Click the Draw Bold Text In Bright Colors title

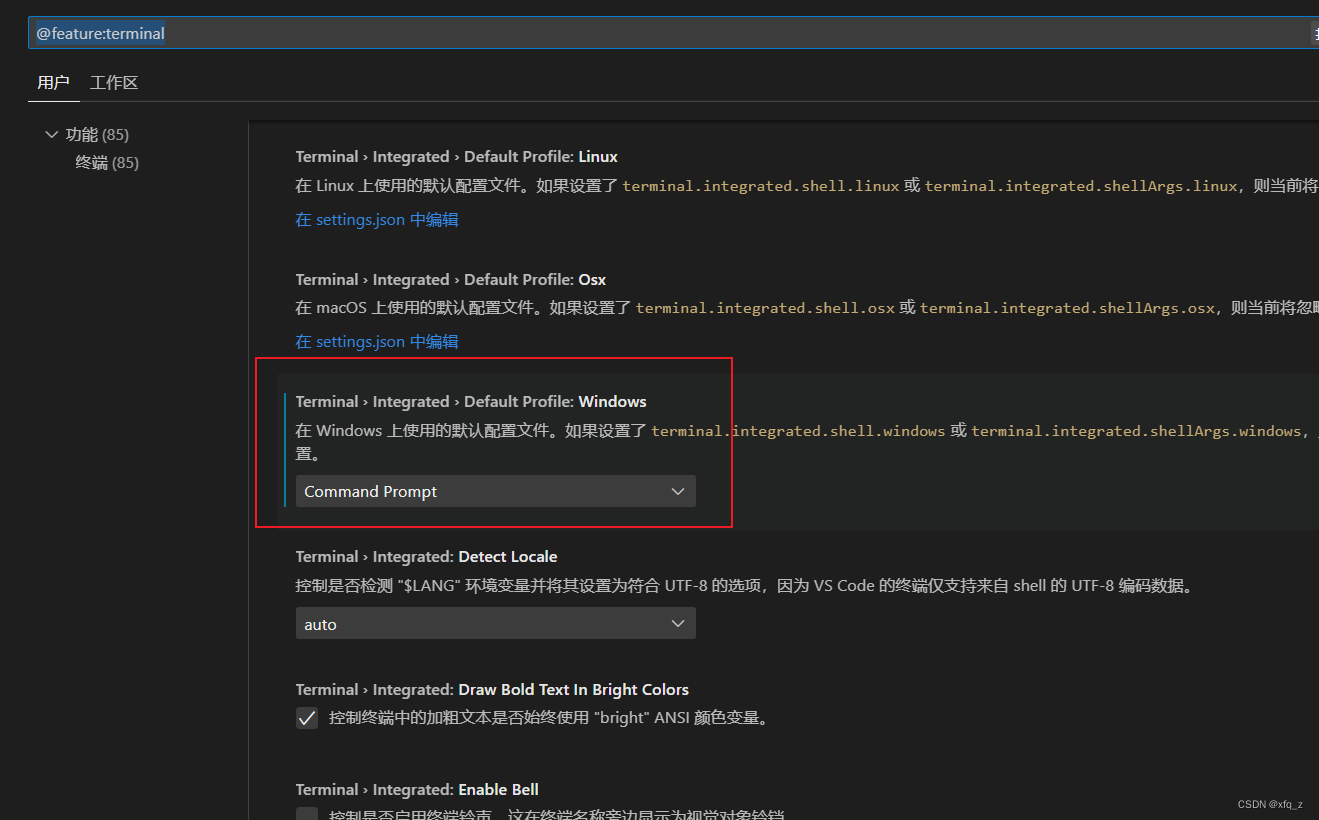[492, 689]
